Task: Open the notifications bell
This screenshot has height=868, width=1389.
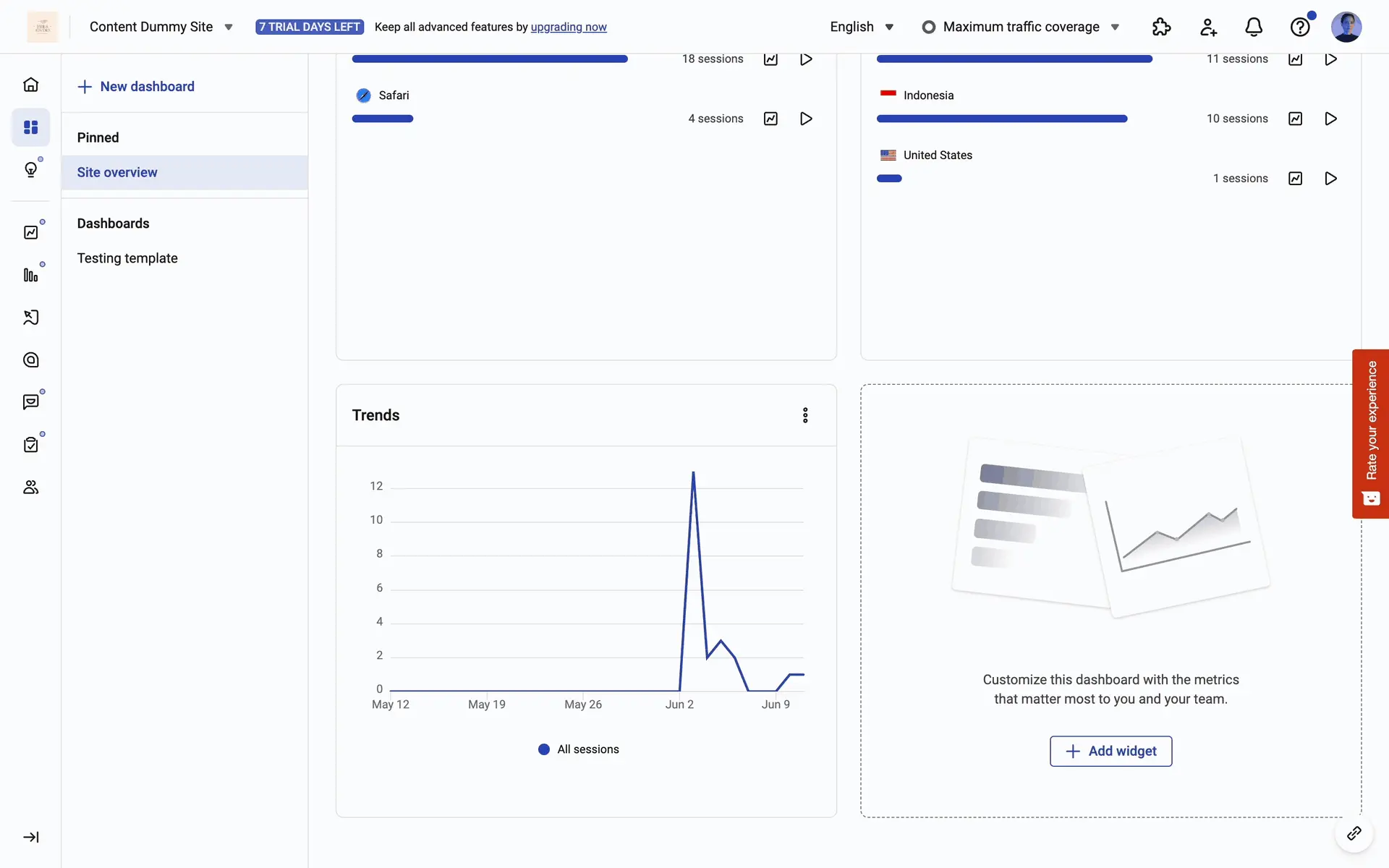Action: tap(1254, 27)
